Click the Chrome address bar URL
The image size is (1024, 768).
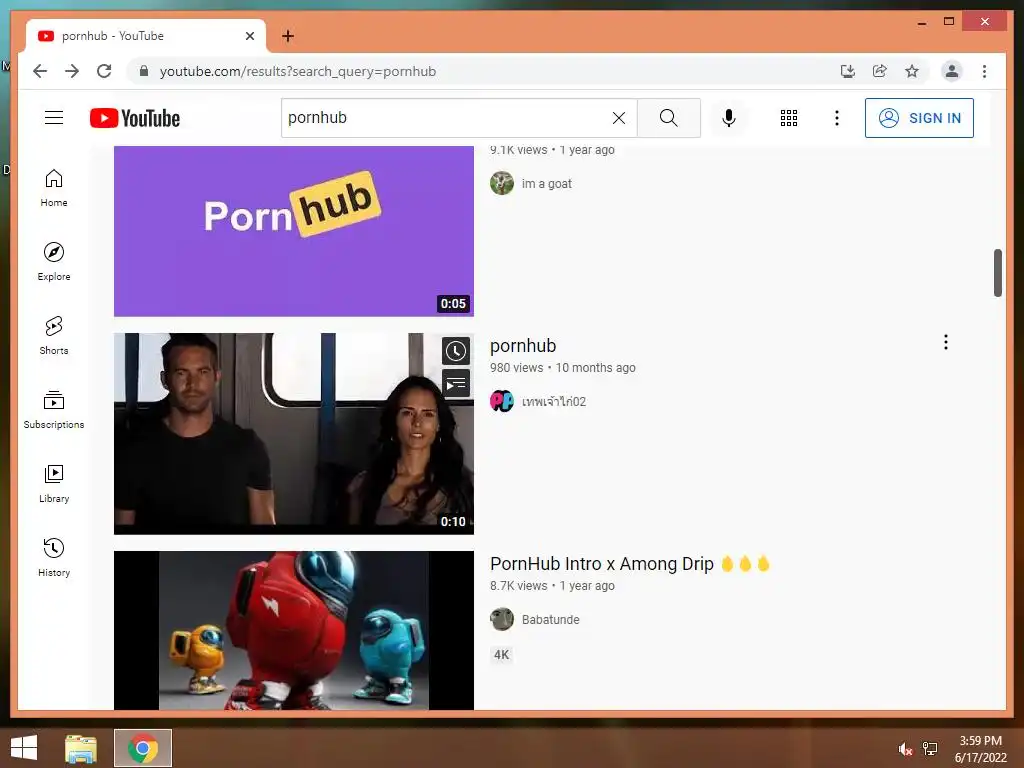click(x=298, y=71)
